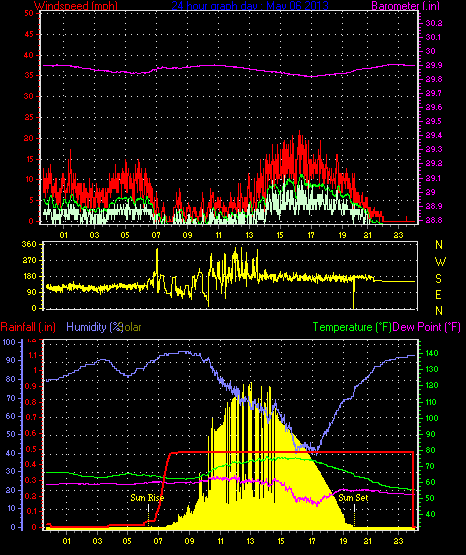Click the 140 temperature axis value
The image size is (466, 555).
(431, 353)
